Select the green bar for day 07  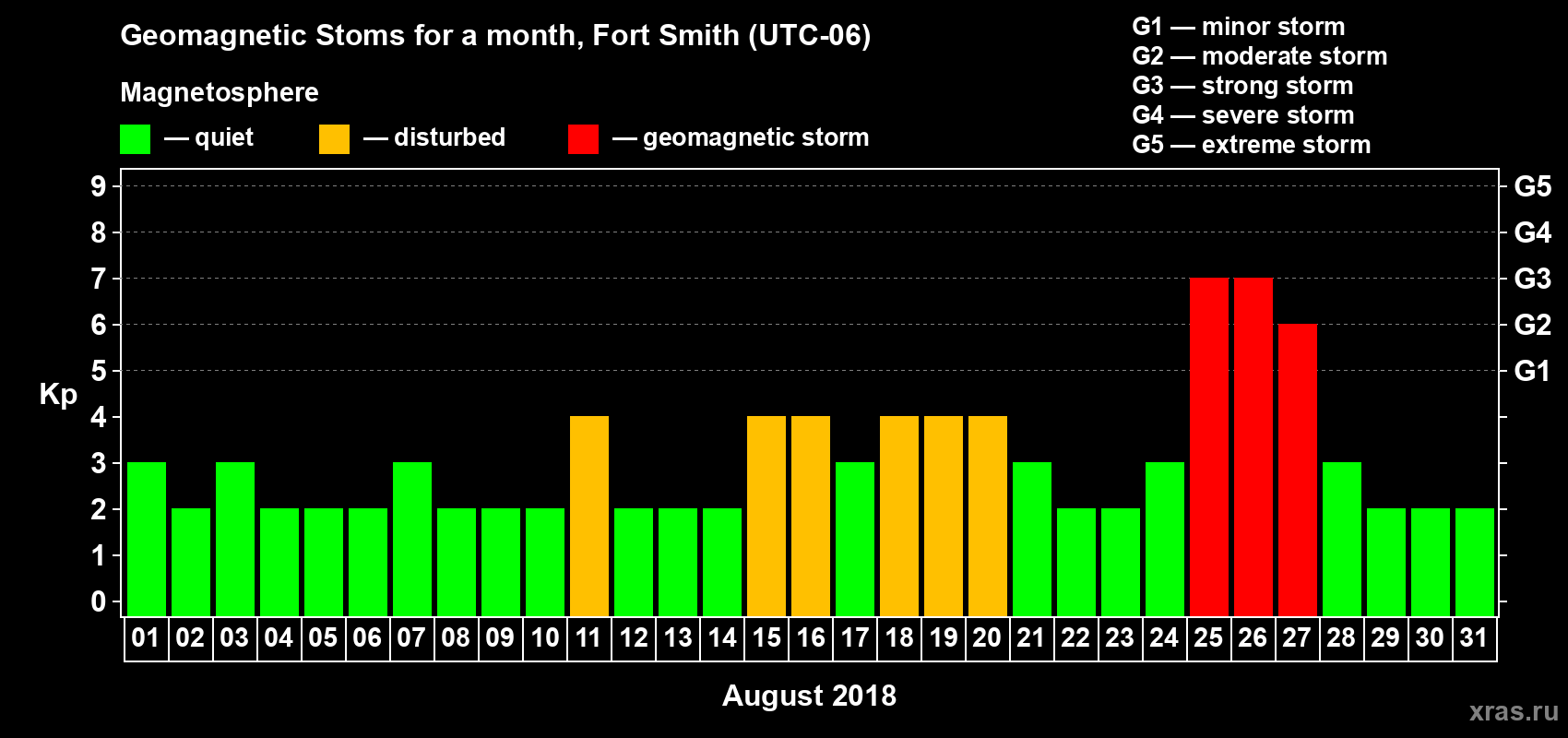tap(412, 539)
